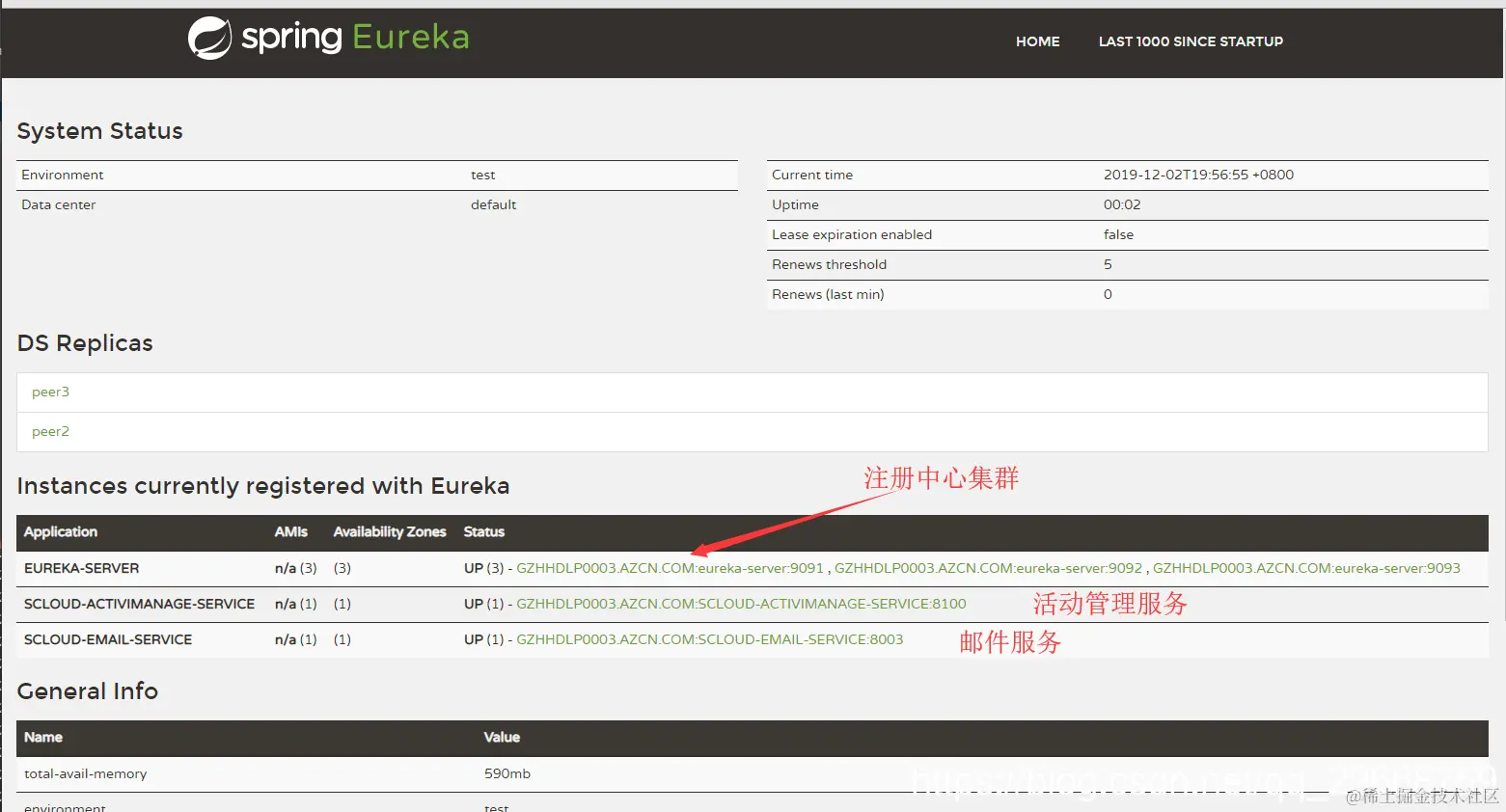
Task: Click the Application column header
Action: pyautogui.click(x=61, y=531)
